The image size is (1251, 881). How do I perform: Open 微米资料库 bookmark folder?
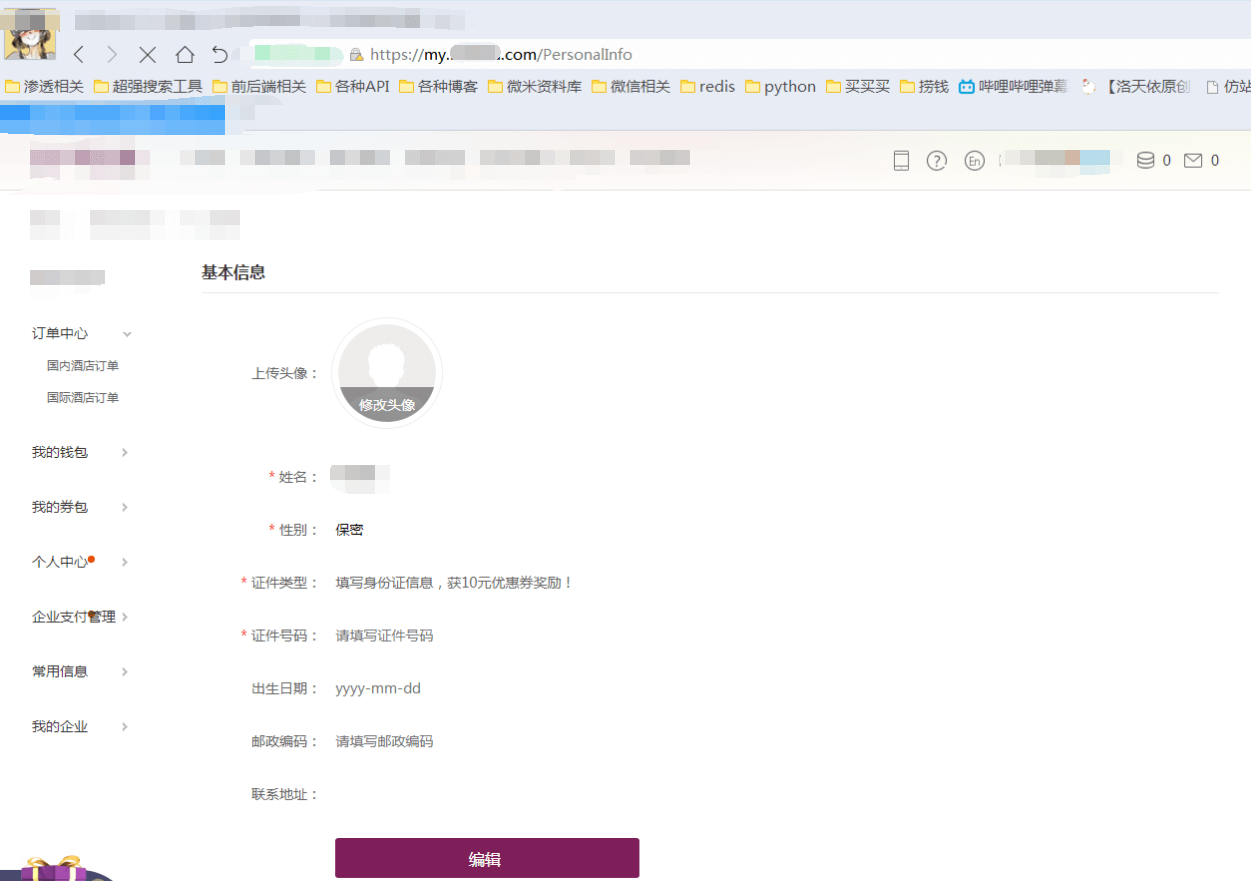[535, 87]
